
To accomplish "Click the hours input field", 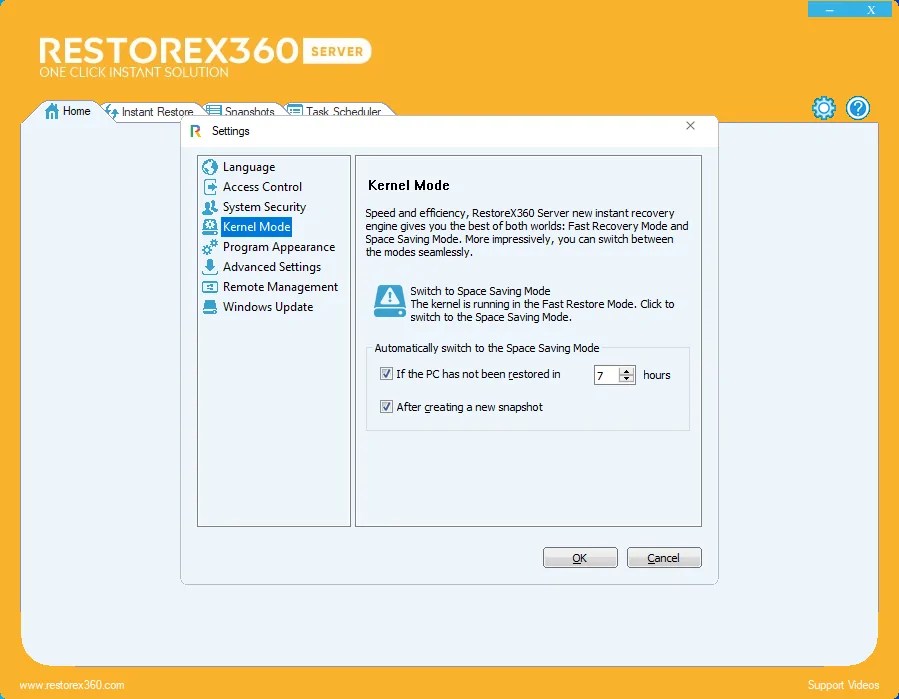I will pyautogui.click(x=607, y=376).
